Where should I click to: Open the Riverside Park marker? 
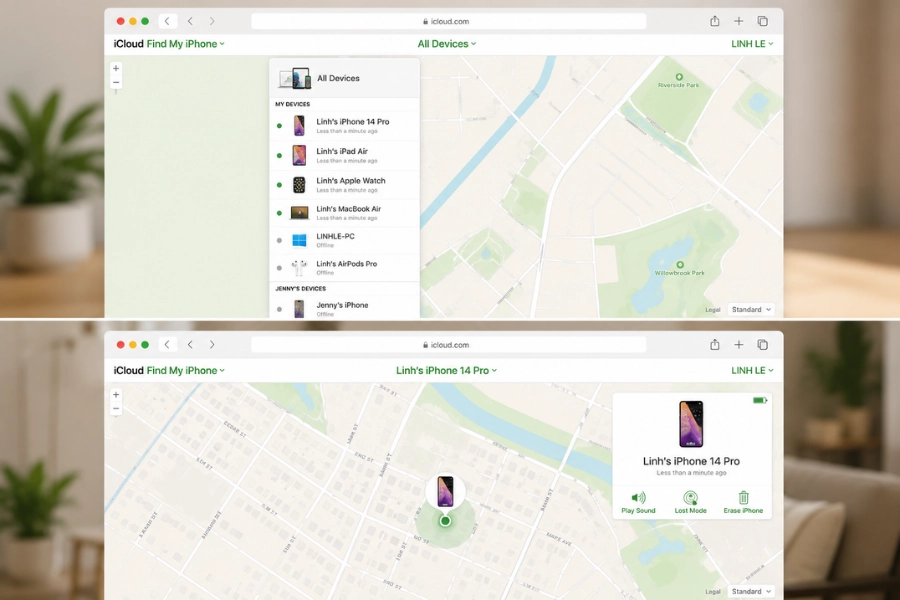point(679,77)
